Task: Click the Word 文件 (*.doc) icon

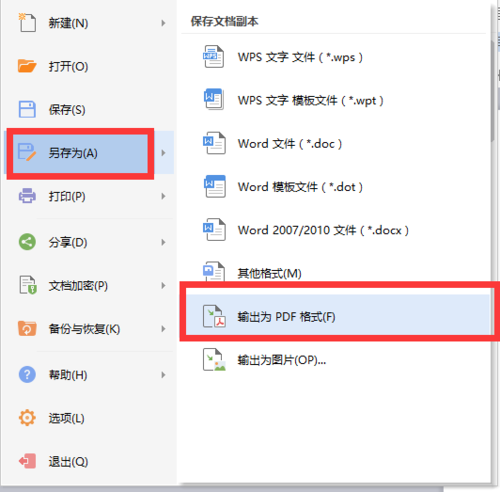Action: coord(214,143)
